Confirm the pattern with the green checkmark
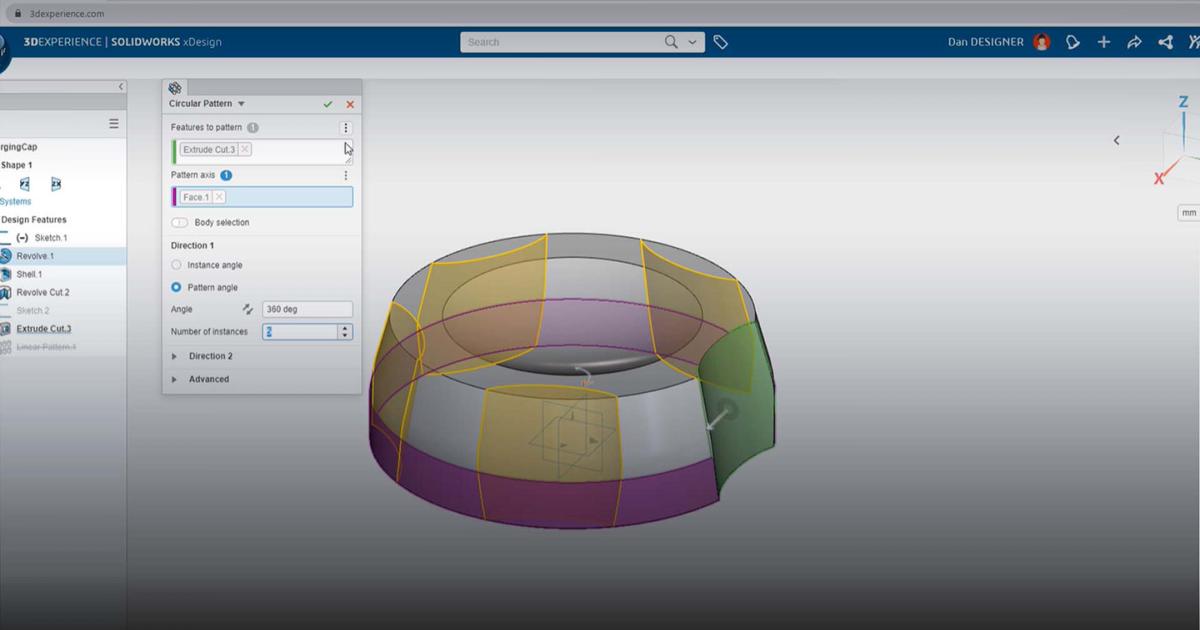Viewport: 1200px width, 630px height. pyautogui.click(x=328, y=103)
